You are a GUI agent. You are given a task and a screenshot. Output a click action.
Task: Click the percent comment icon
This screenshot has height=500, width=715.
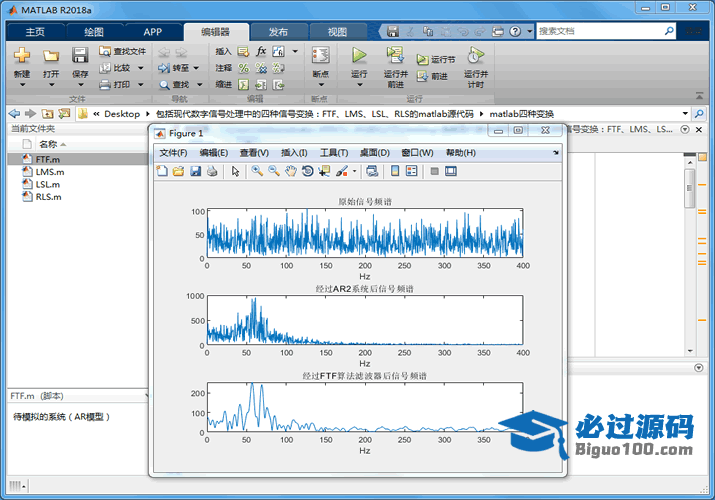tap(244, 68)
